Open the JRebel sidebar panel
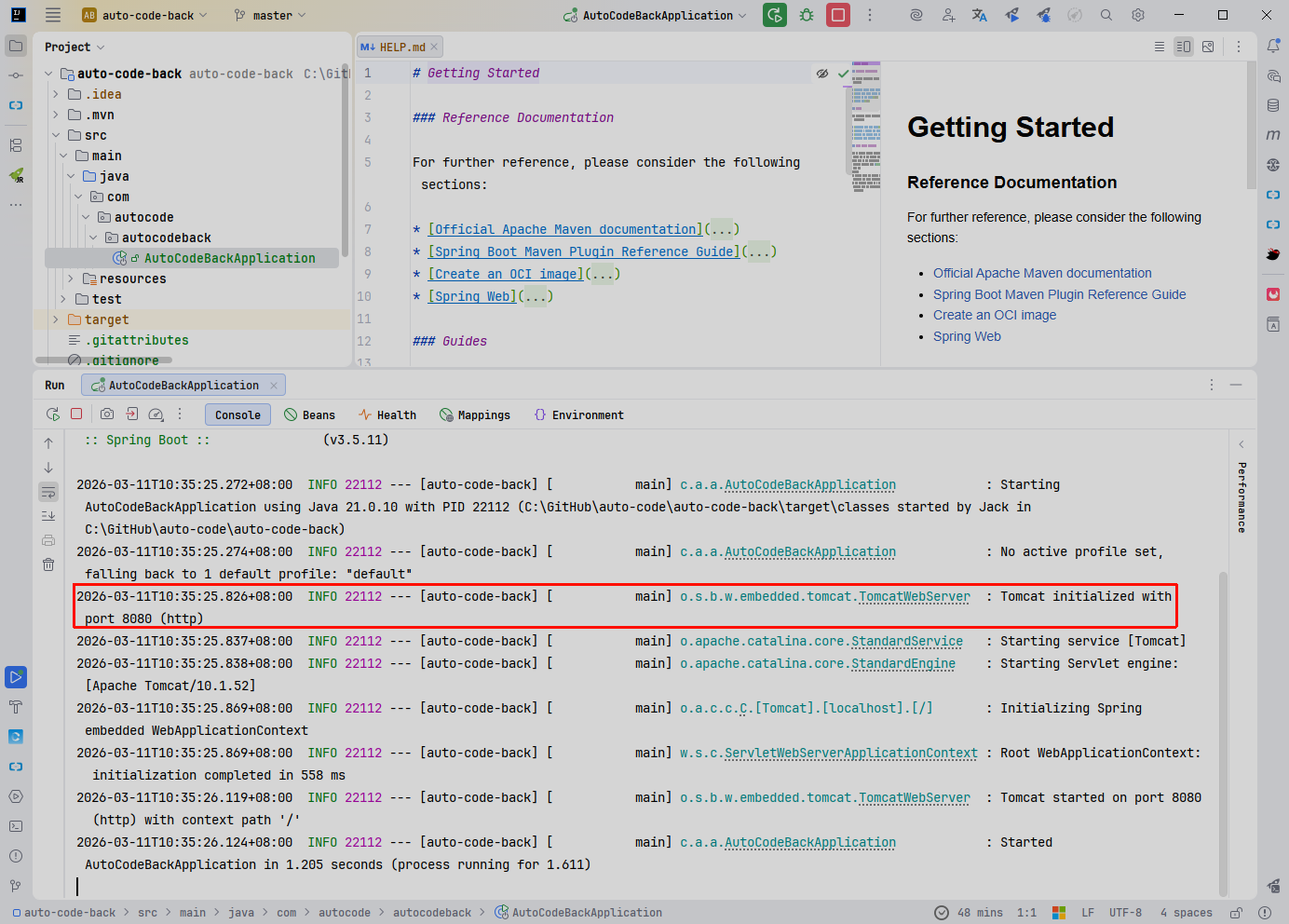 [x=16, y=175]
